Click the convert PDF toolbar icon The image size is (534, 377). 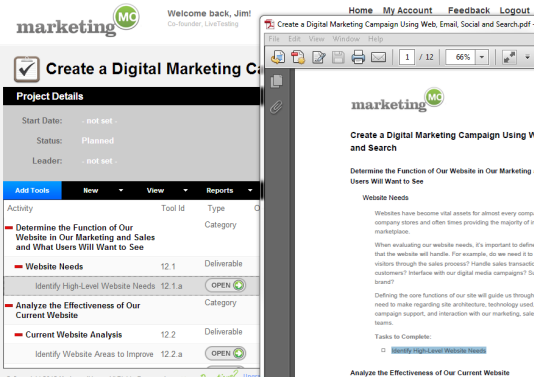point(298,57)
